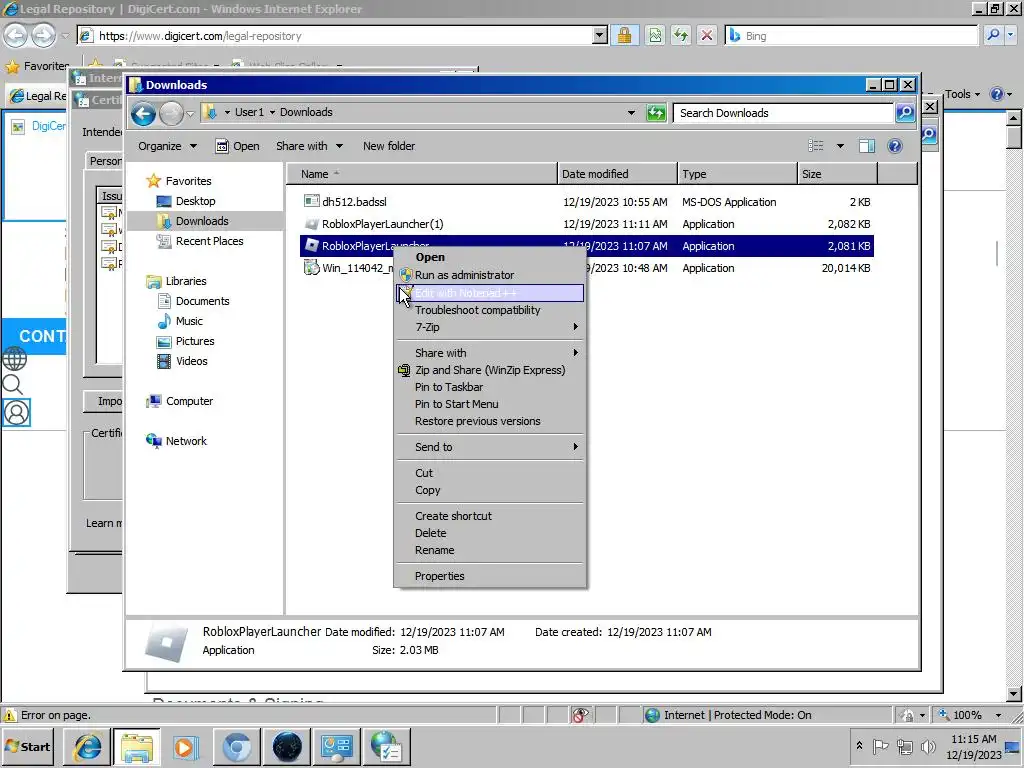The width and height of the screenshot is (1024, 768).
Task: Click the Bing search magnifier button
Action: tap(993, 35)
